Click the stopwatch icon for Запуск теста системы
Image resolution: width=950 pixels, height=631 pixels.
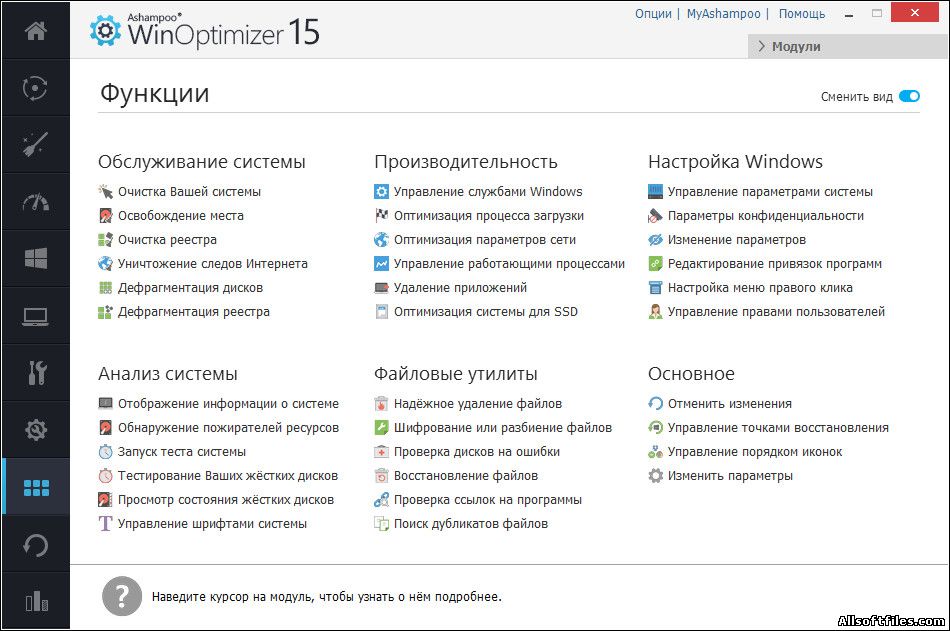point(105,452)
